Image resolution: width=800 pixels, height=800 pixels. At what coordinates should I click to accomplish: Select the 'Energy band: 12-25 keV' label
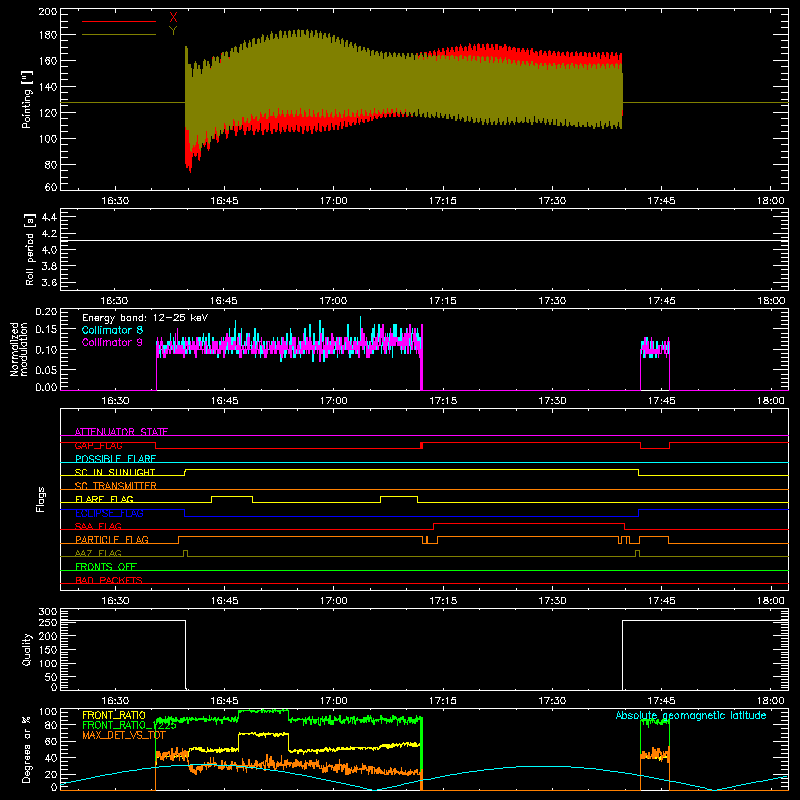(x=145, y=318)
